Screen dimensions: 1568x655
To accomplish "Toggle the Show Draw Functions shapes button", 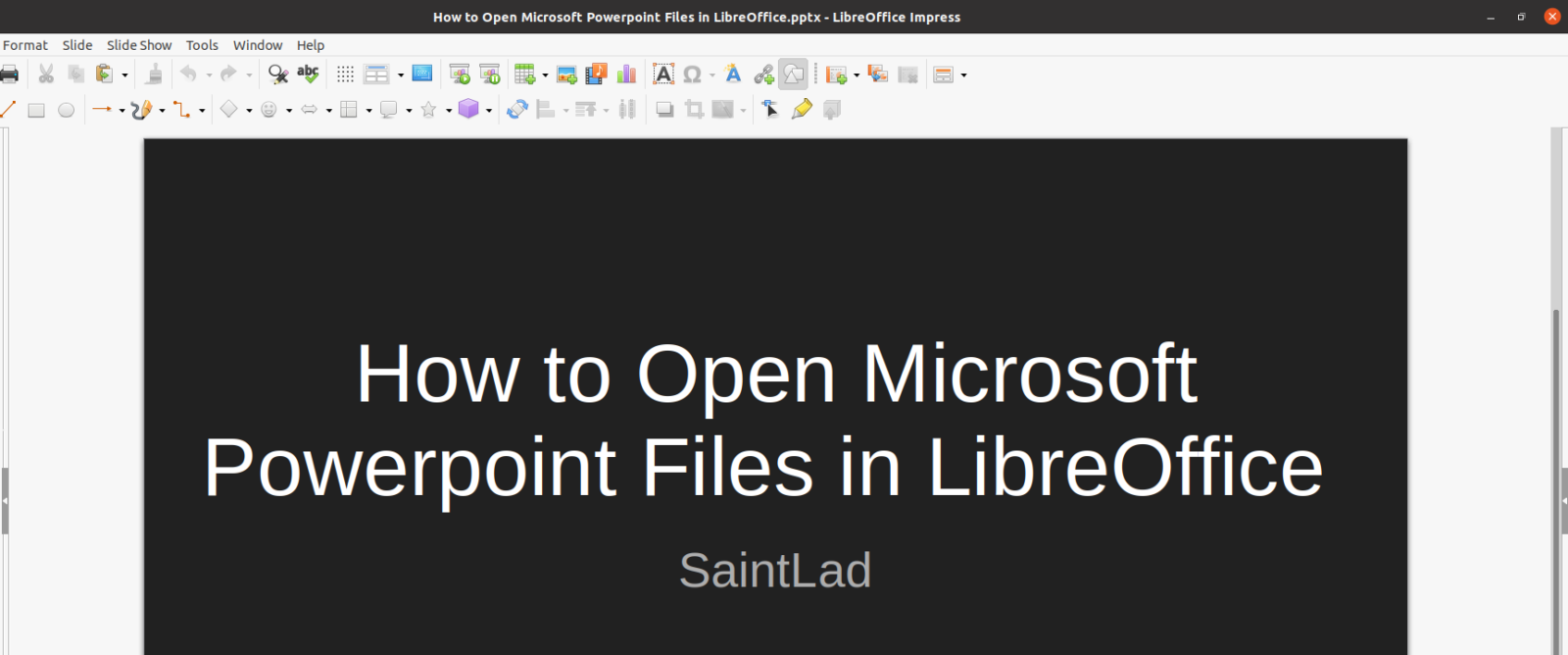I will [x=793, y=75].
